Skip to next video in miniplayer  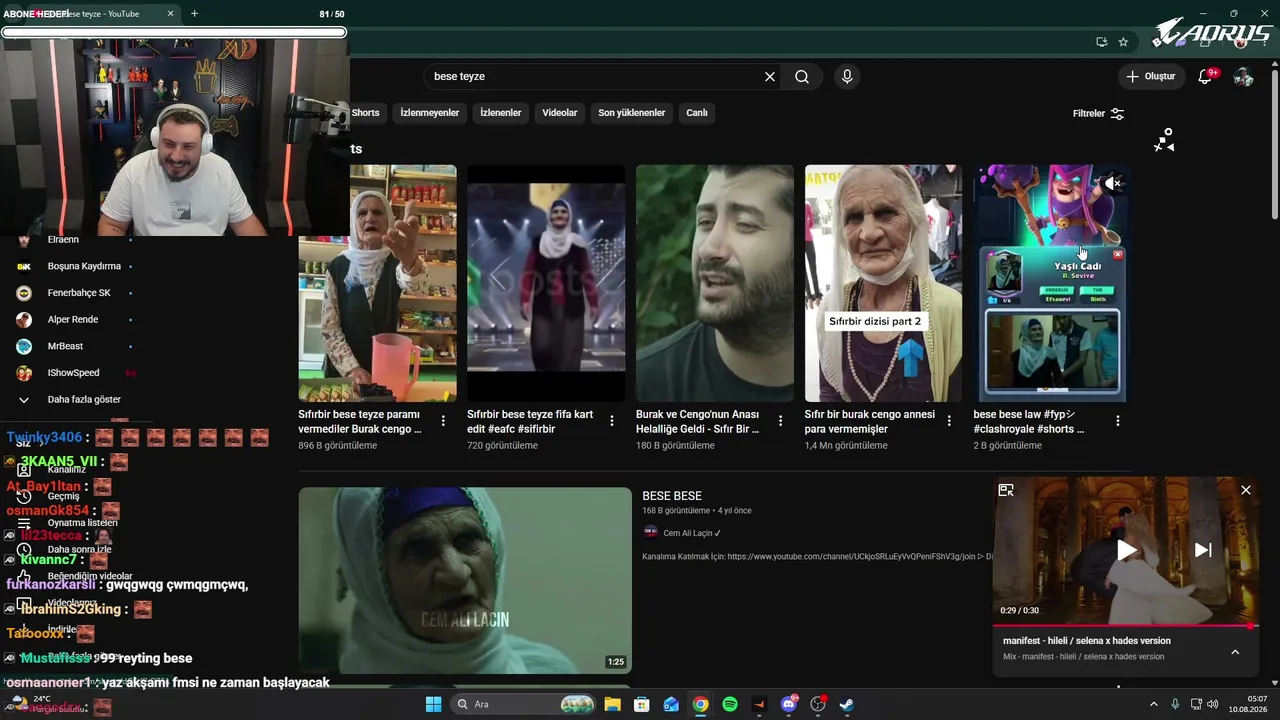1203,550
